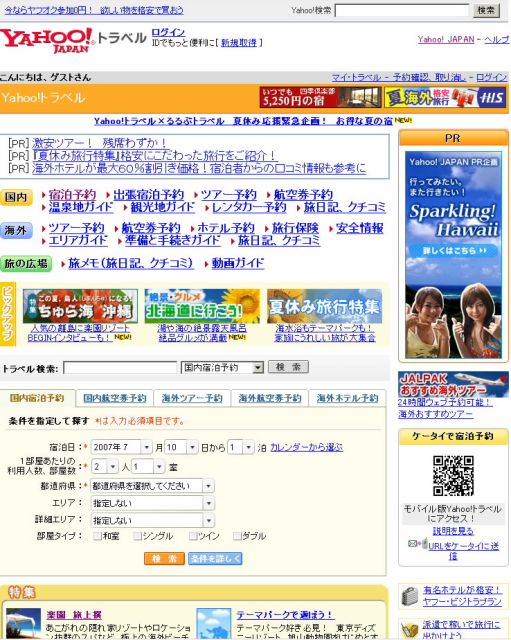Open the 北海道に行こう! banner

pyautogui.click(x=202, y=306)
